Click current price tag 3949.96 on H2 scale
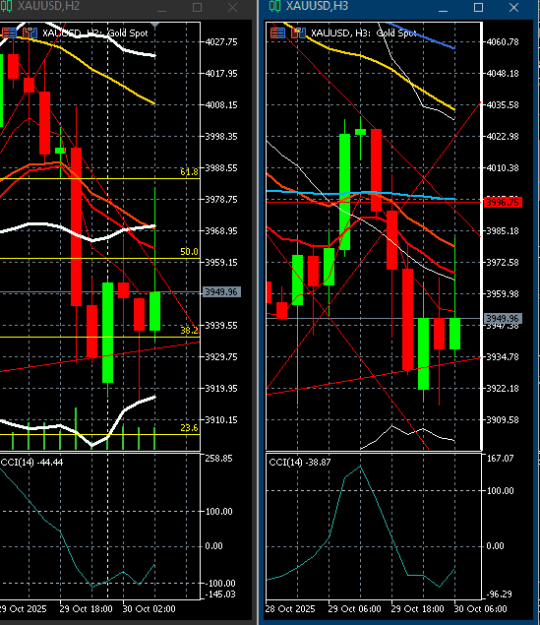The width and height of the screenshot is (540, 625). tap(221, 292)
